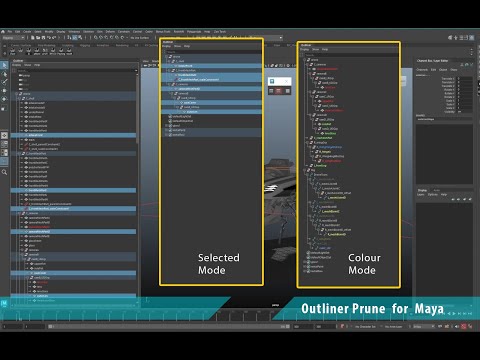Click the search field in Colour Mode outliner
Image resolution: width=480 pixels, height=360 pixels.
coord(351,55)
